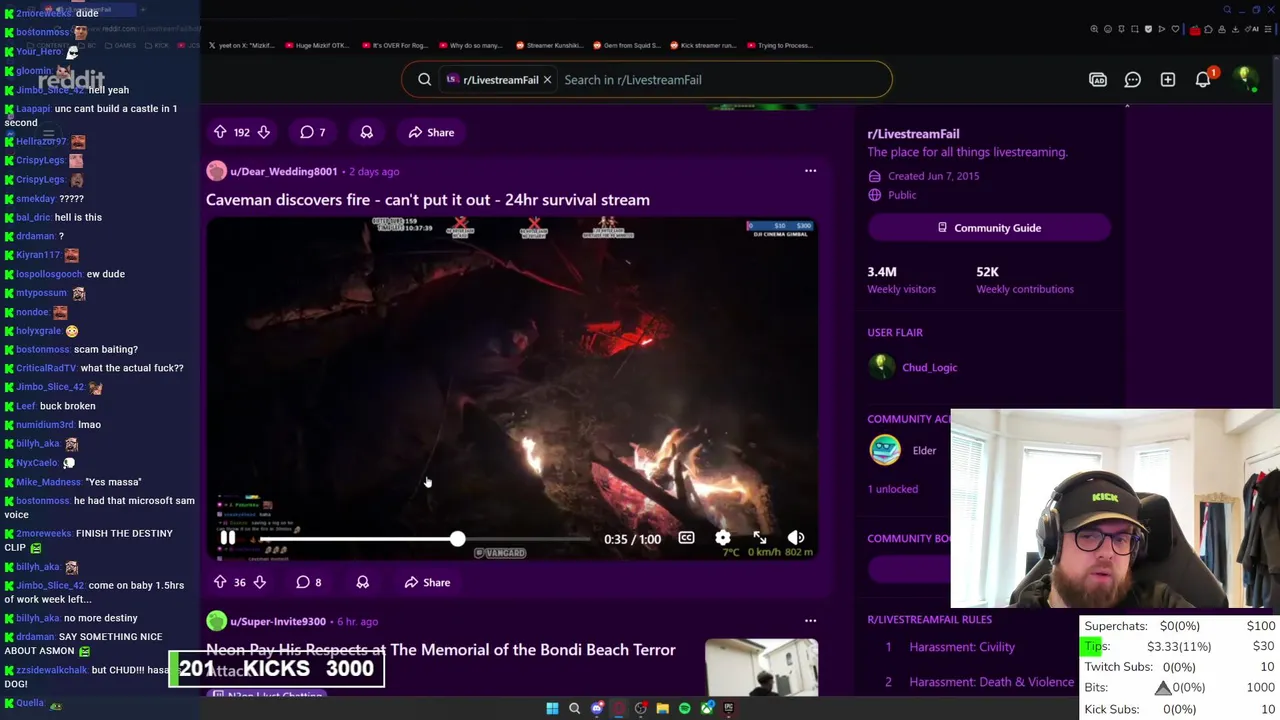Open the Xbox app from the taskbar
1280x720 pixels.
[707, 708]
